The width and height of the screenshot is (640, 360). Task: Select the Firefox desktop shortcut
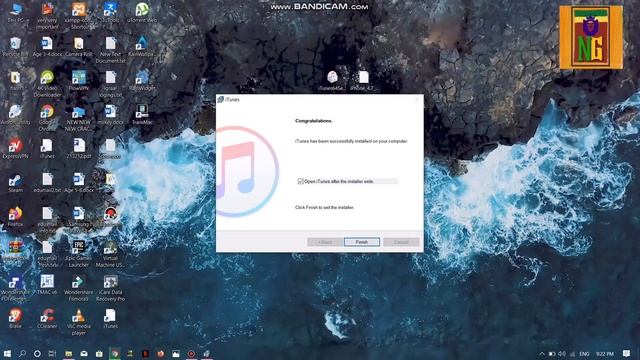click(16, 217)
